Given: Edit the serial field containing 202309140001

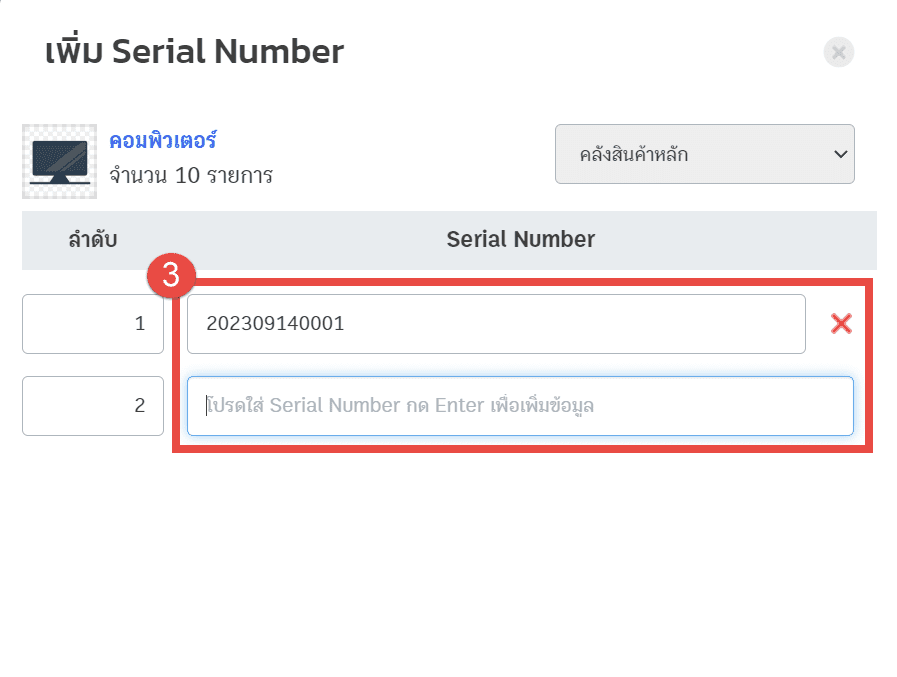Looking at the screenshot, I should coord(496,324).
